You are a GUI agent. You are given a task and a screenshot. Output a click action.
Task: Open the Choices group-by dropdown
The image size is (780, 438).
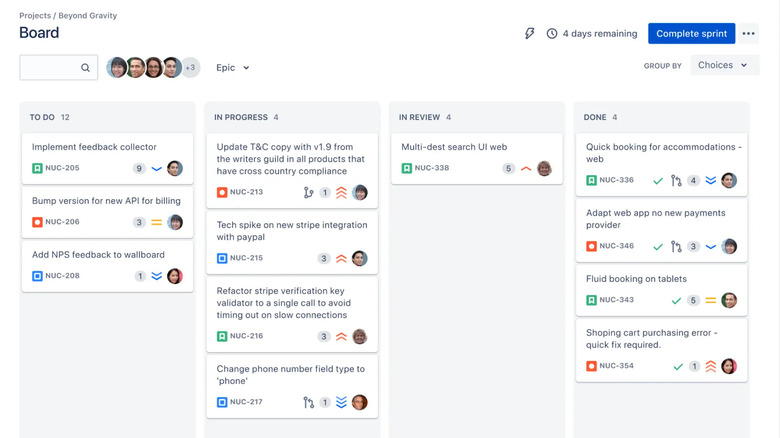pos(723,65)
